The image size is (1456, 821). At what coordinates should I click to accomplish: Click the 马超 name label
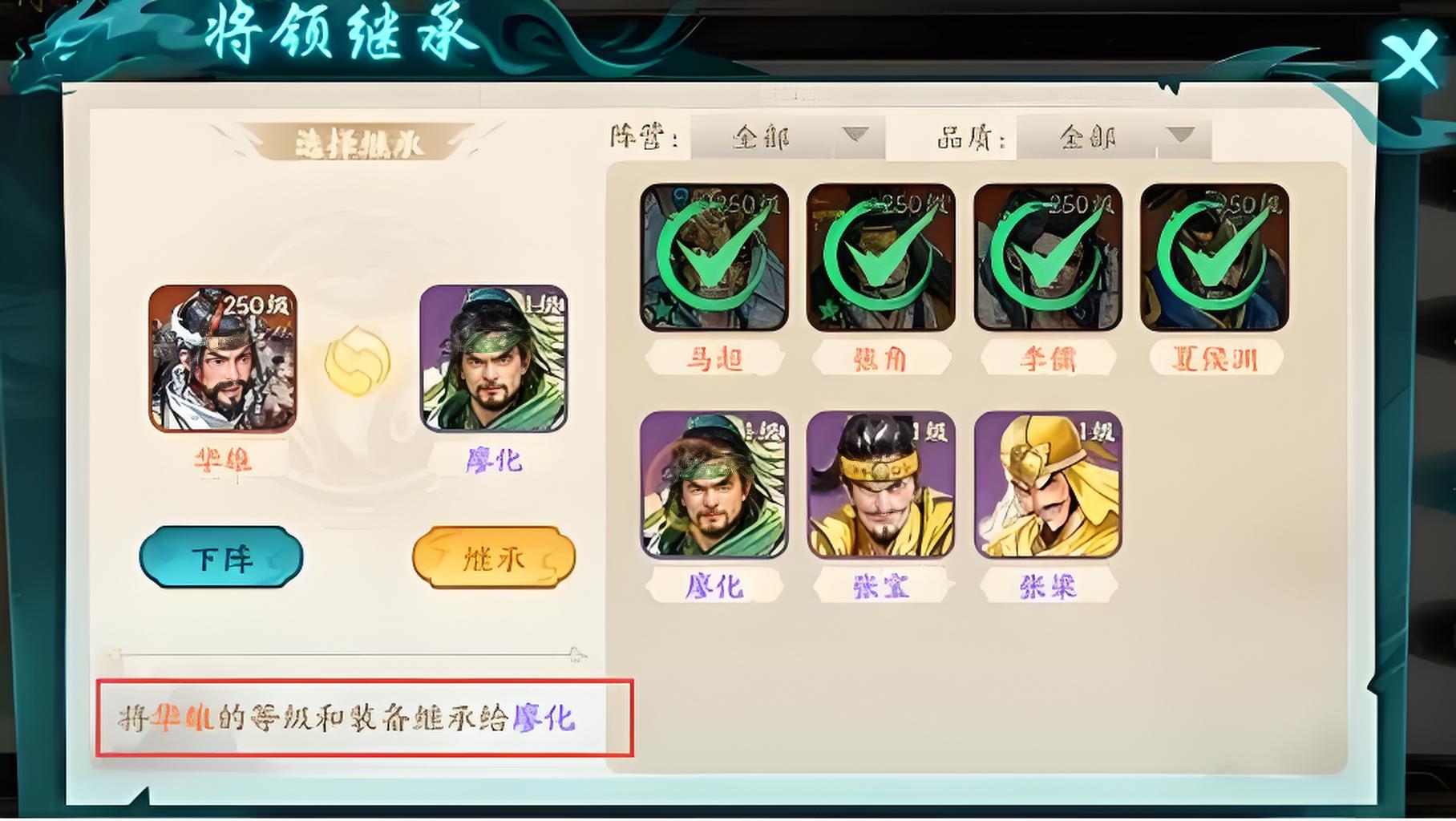click(x=714, y=358)
